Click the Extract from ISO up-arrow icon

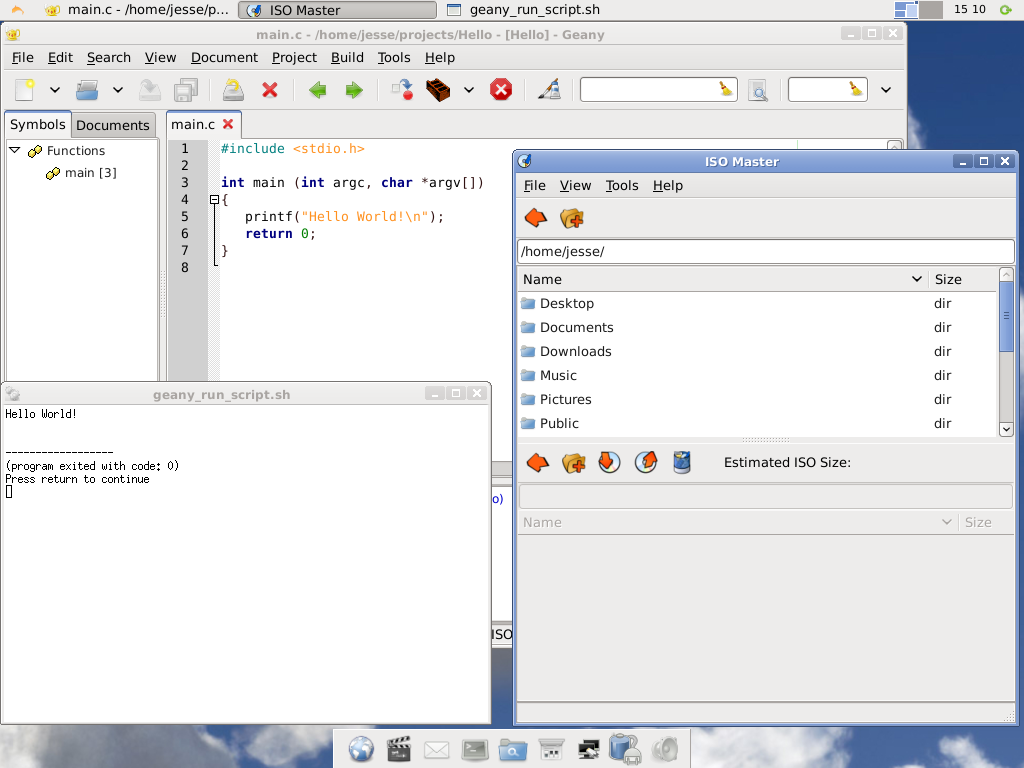[646, 463]
